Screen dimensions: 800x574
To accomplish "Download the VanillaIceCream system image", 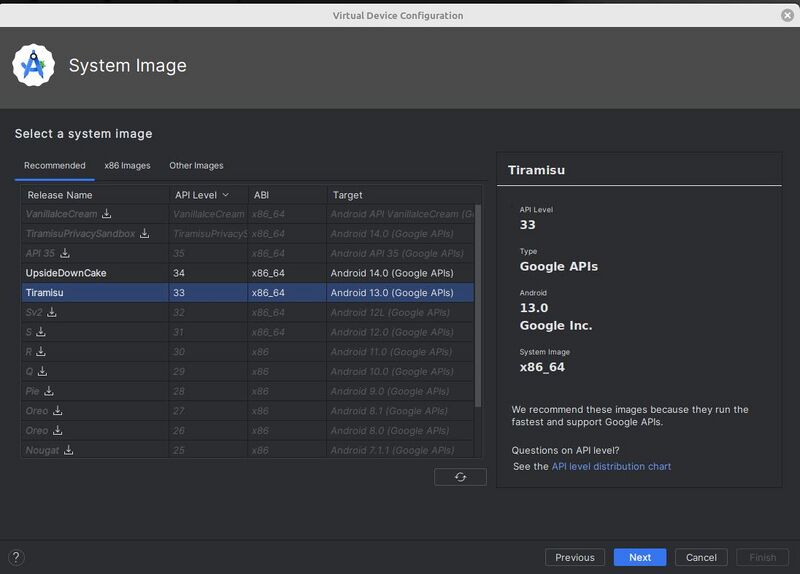I will [106, 214].
